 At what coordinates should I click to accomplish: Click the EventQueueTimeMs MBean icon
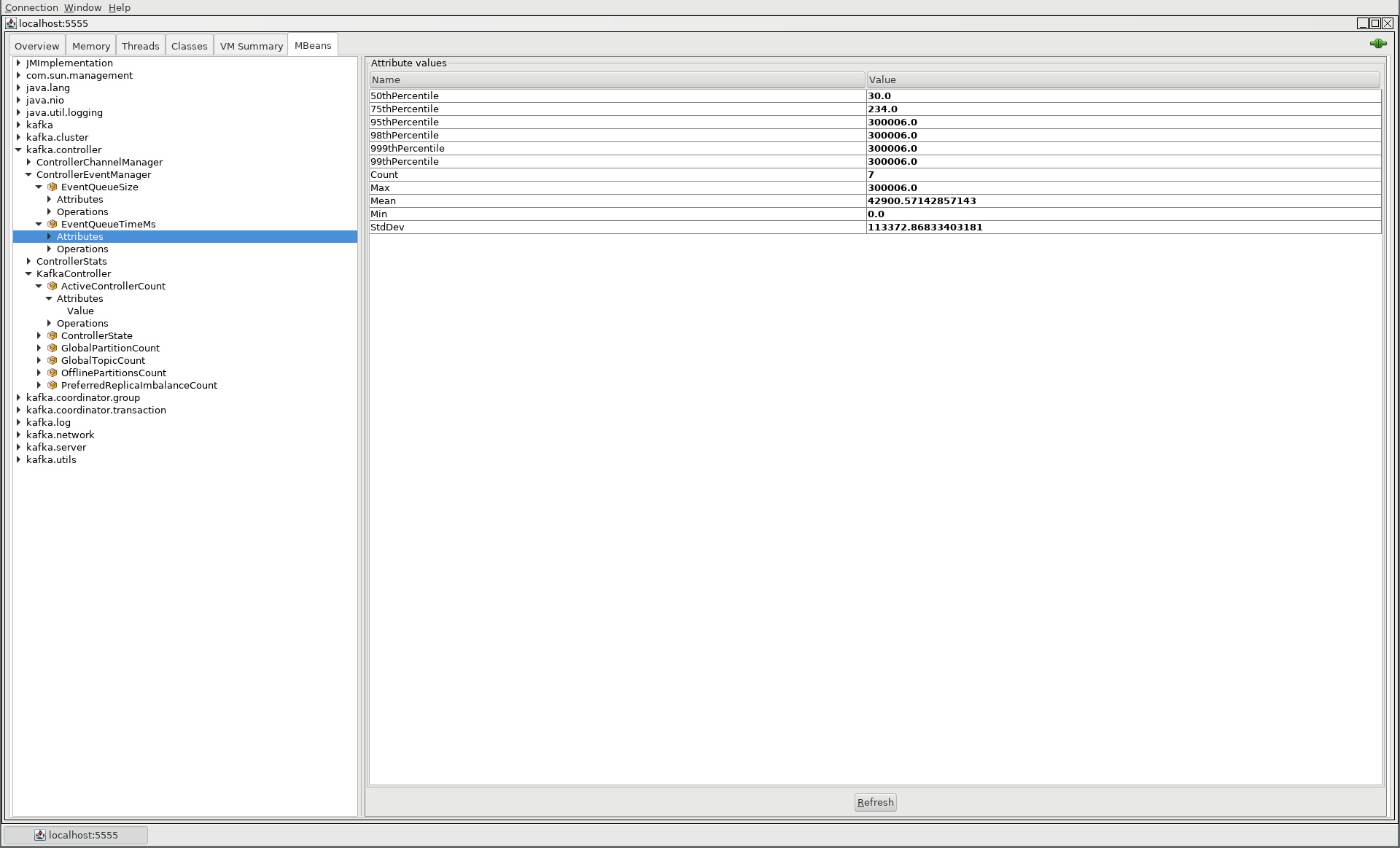coord(52,224)
